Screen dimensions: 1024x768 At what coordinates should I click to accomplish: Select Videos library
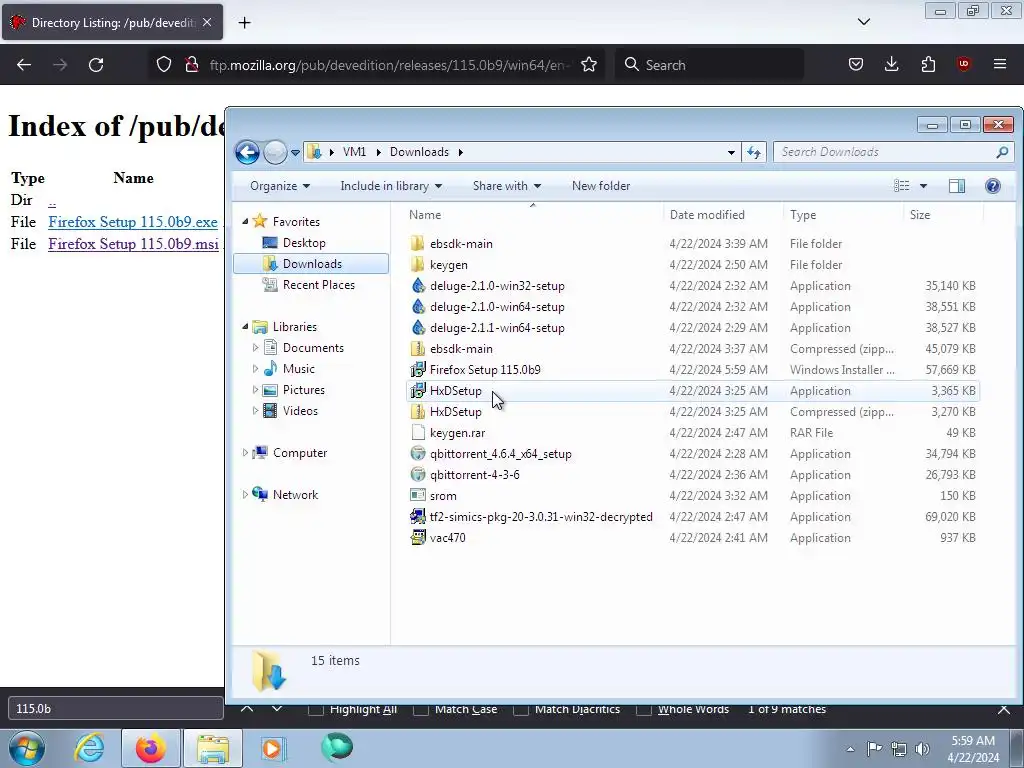300,411
